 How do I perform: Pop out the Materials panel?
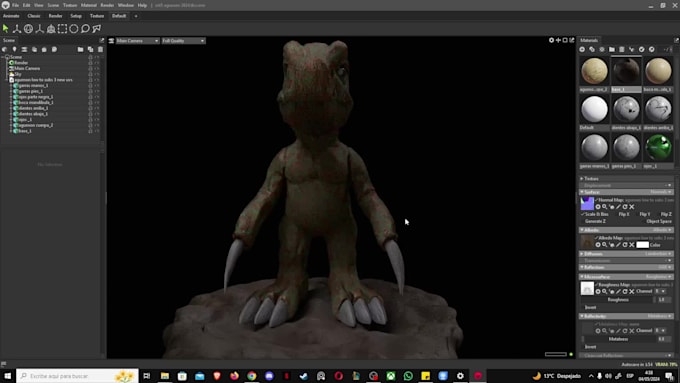click(x=676, y=40)
